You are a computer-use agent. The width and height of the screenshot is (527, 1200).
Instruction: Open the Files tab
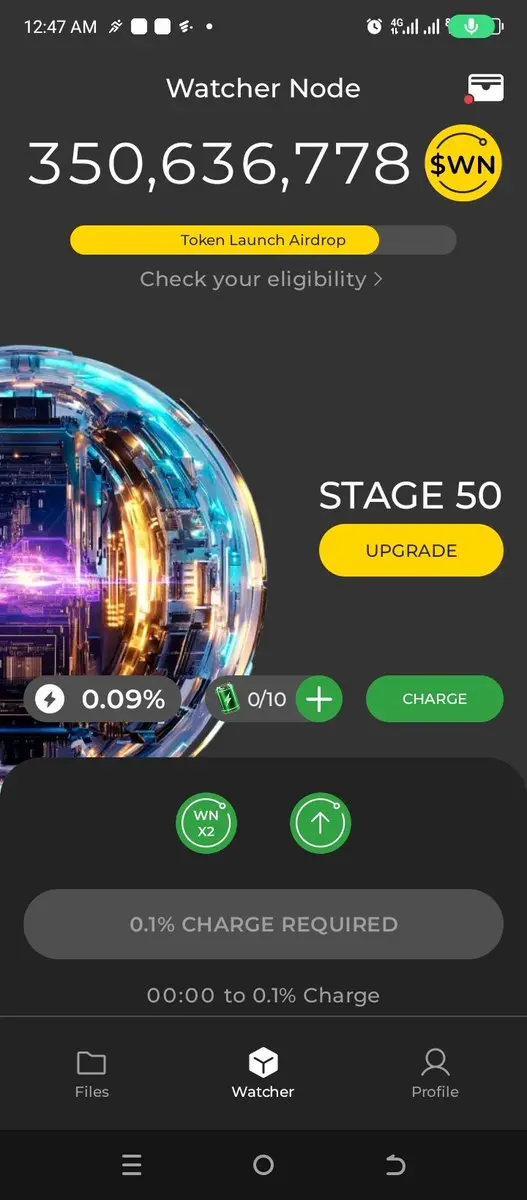point(91,1074)
